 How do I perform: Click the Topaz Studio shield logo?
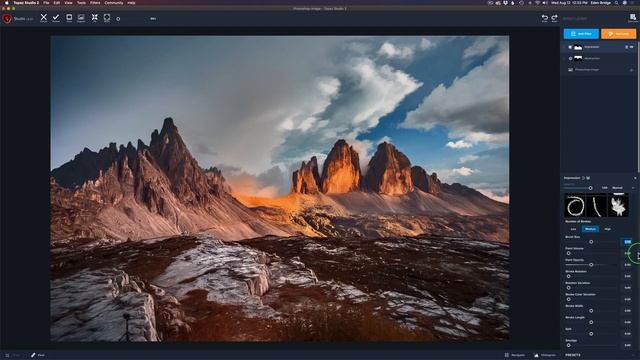coord(7,18)
